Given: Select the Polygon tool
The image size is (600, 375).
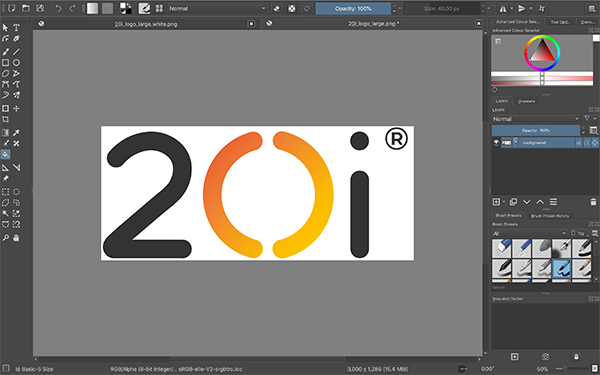Looking at the screenshot, I should click(x=5, y=73).
